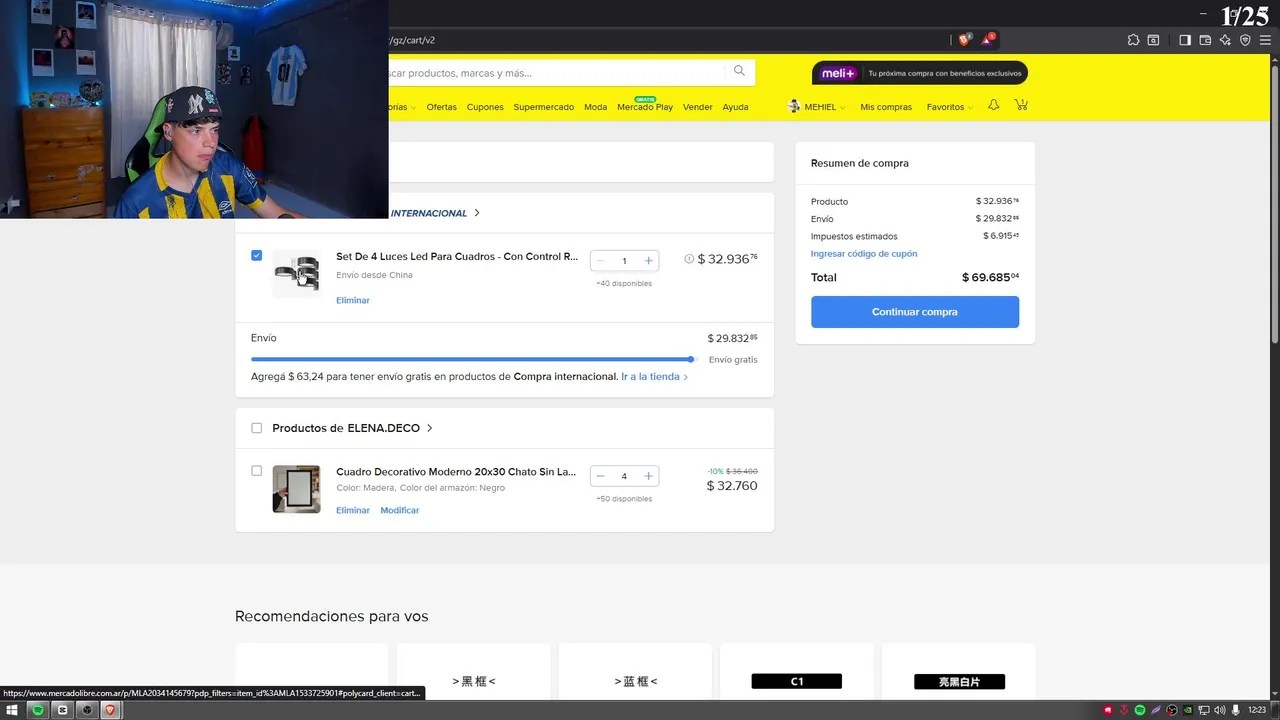Toggle the browser sidebar panel icon
Screen dimensions: 1280x720
coord(1185,40)
